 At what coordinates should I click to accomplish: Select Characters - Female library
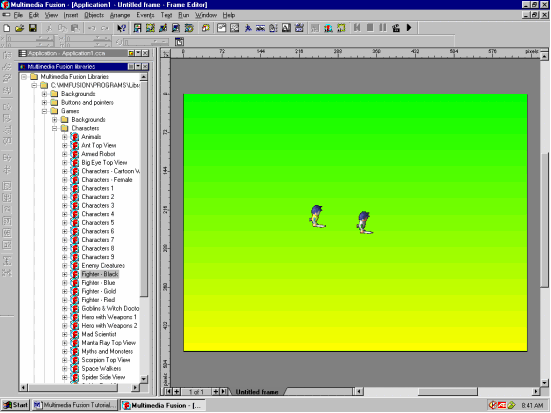tap(107, 180)
